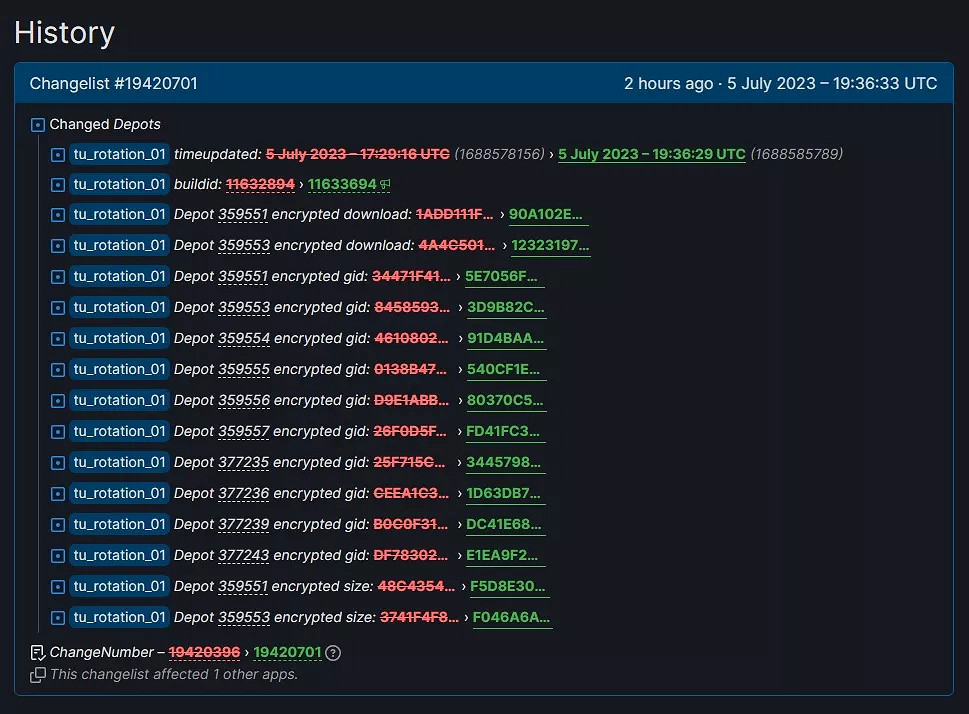Open the Changelist #19420701 header link
This screenshot has height=714, width=969.
pos(113,83)
